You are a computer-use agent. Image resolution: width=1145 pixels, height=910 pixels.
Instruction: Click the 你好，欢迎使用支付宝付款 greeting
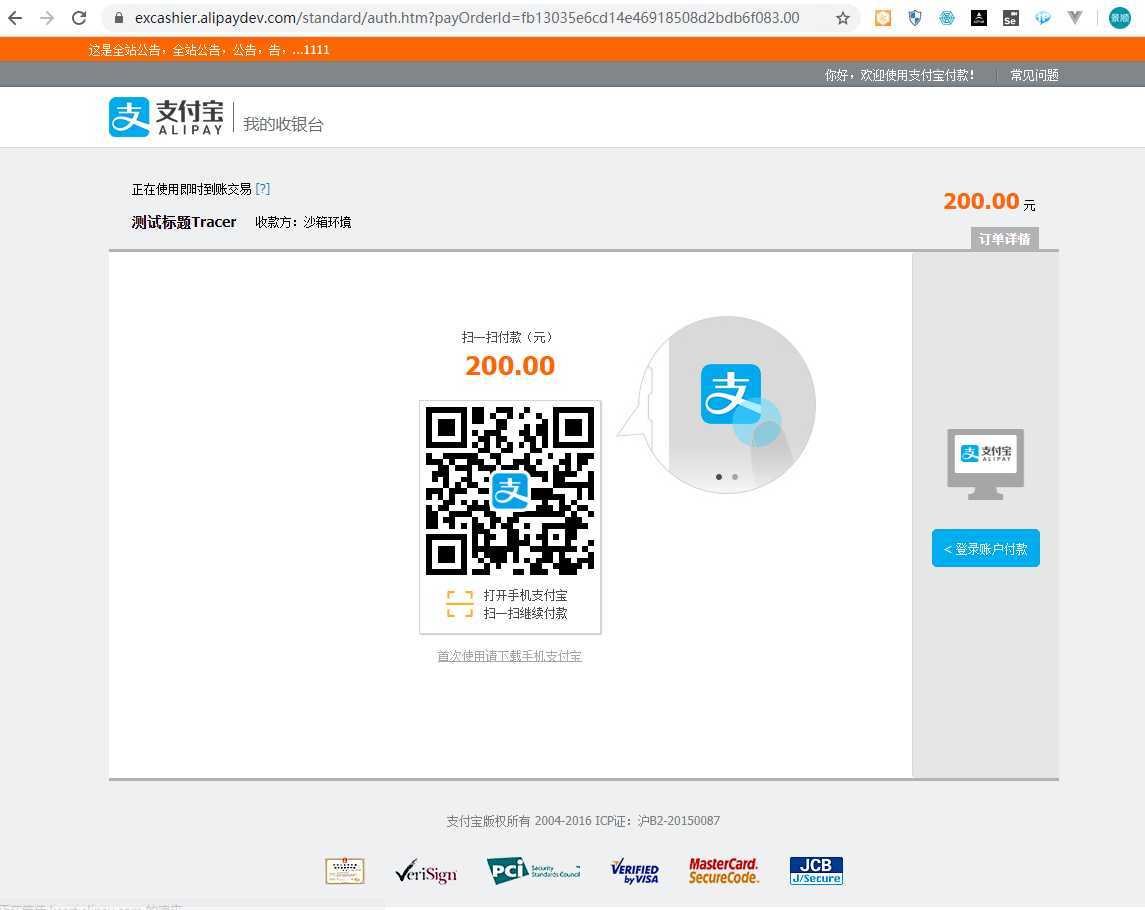tap(899, 75)
